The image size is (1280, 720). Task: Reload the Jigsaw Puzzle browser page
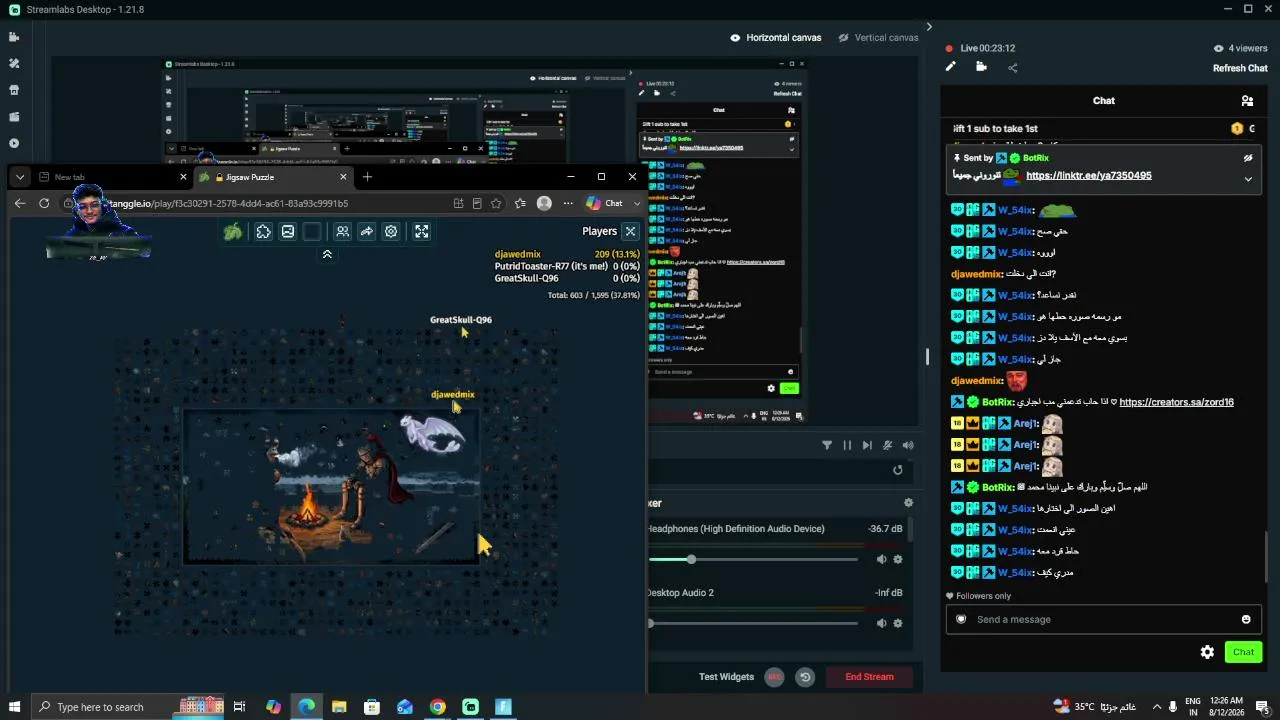[44, 203]
